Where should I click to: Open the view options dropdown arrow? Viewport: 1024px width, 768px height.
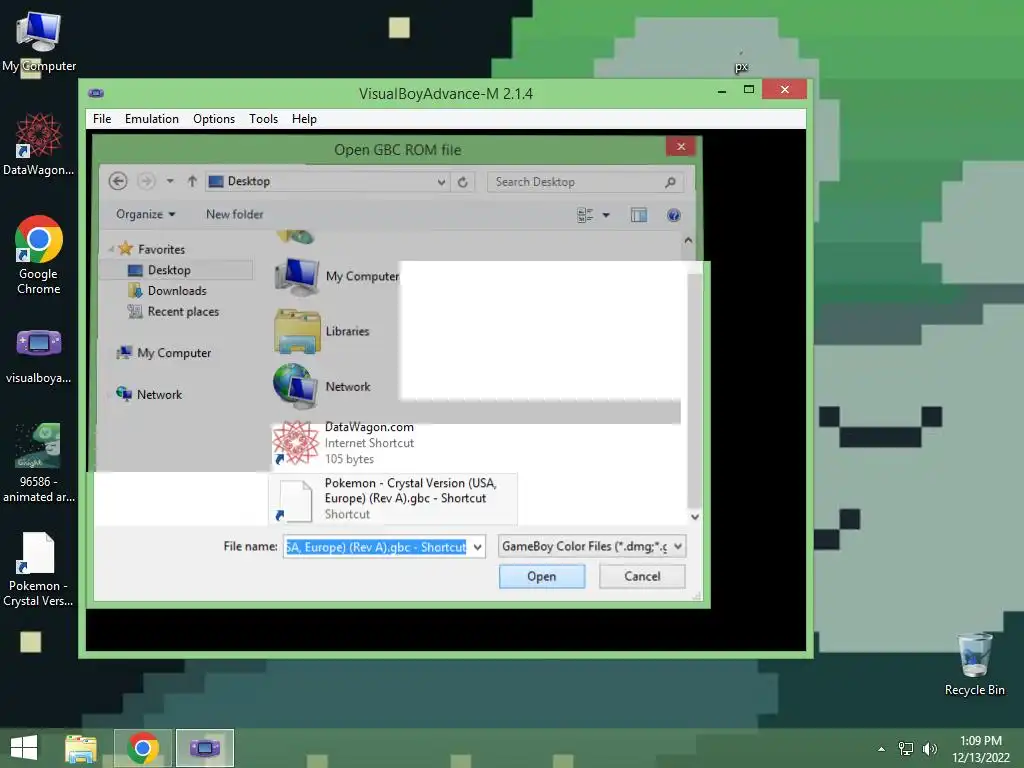tap(606, 215)
